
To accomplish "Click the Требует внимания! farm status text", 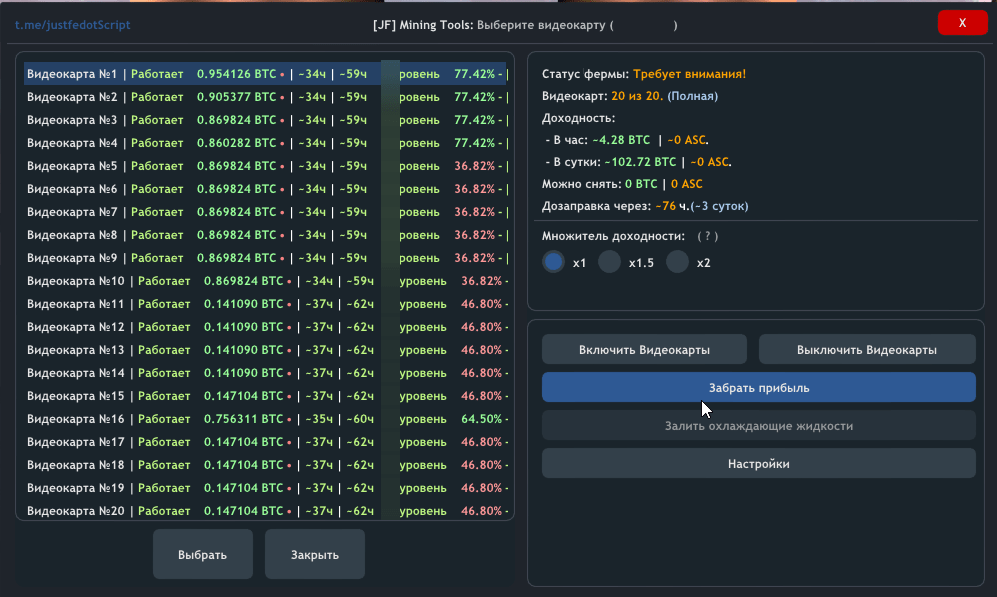I will coord(689,74).
